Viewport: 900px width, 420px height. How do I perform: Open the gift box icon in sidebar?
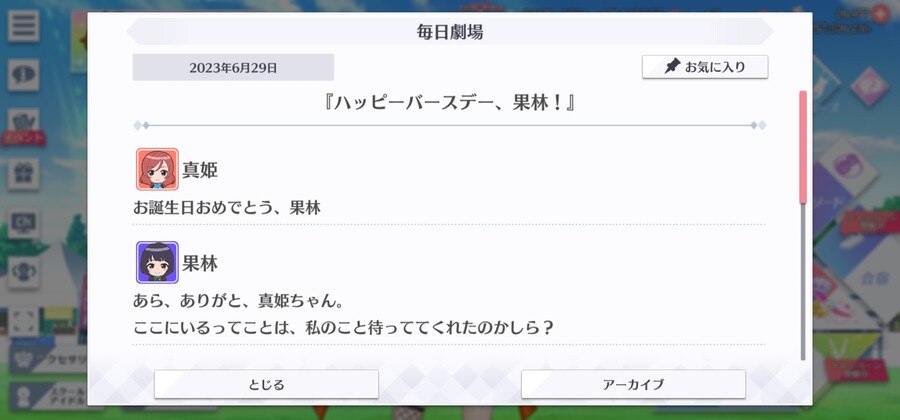[x=24, y=174]
